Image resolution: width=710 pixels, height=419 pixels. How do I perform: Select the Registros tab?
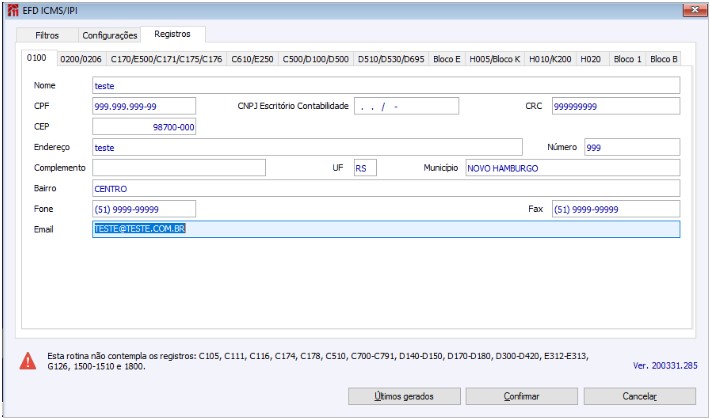point(173,34)
